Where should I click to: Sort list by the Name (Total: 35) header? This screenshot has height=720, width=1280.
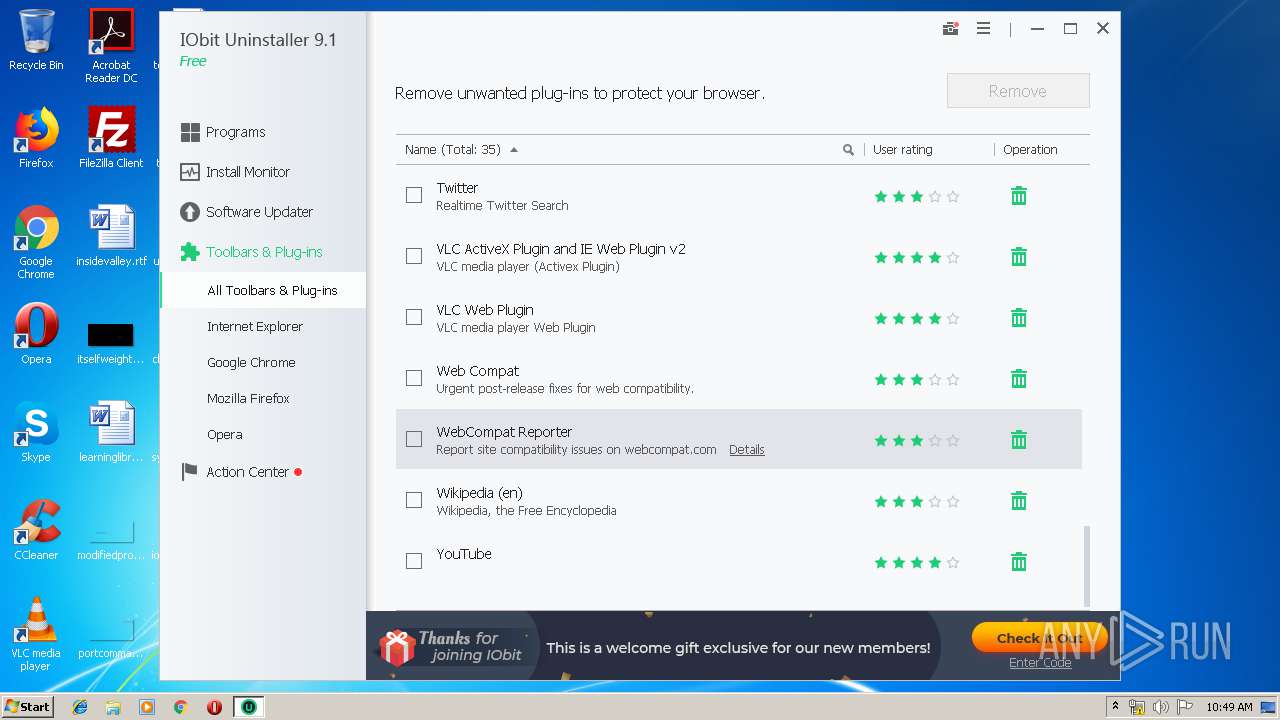[x=453, y=150]
